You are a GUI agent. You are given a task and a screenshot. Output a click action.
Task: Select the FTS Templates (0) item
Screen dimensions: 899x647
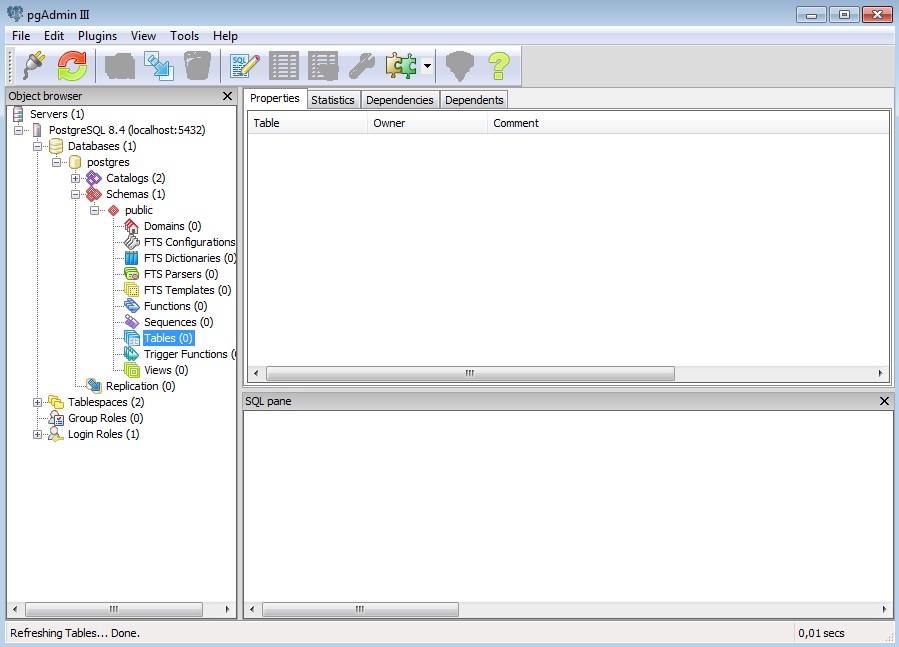187,290
